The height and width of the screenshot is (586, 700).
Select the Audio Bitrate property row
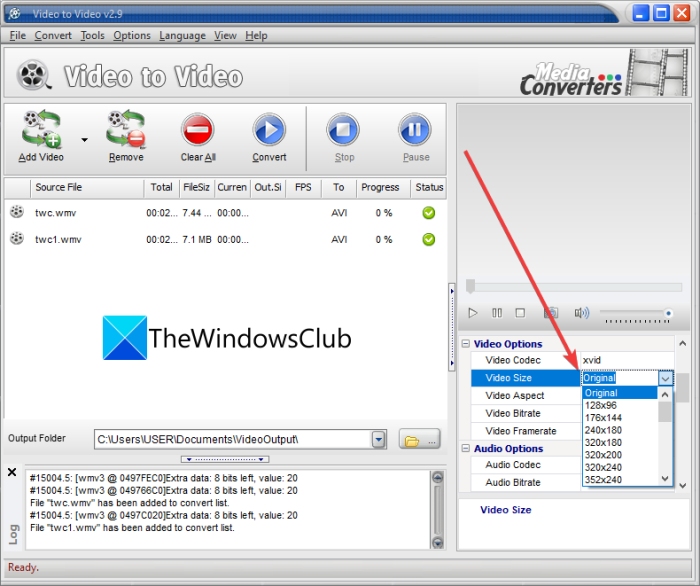(526, 483)
